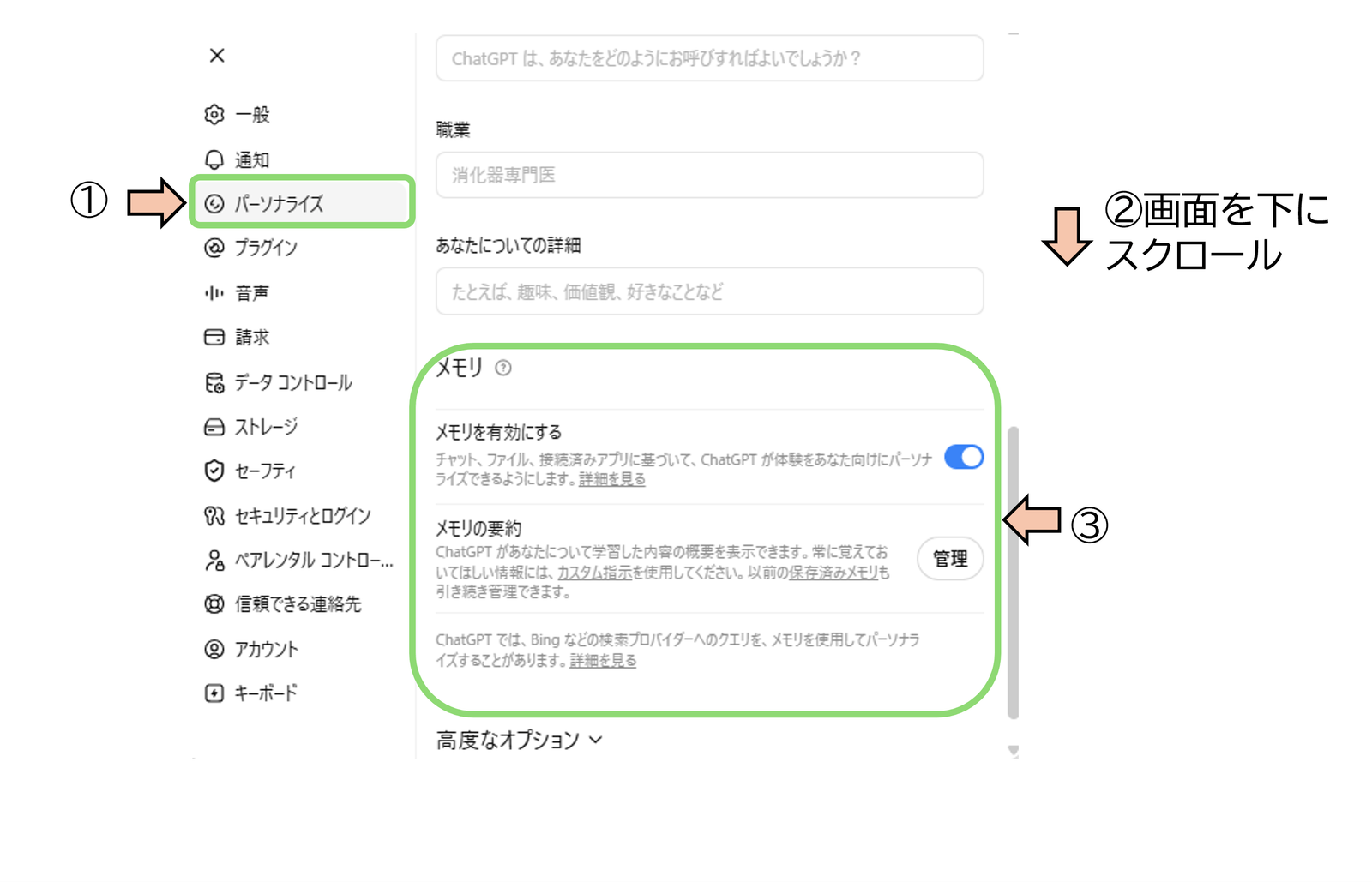
Task: Open the 保存済みメモリ link
Action: (833, 572)
